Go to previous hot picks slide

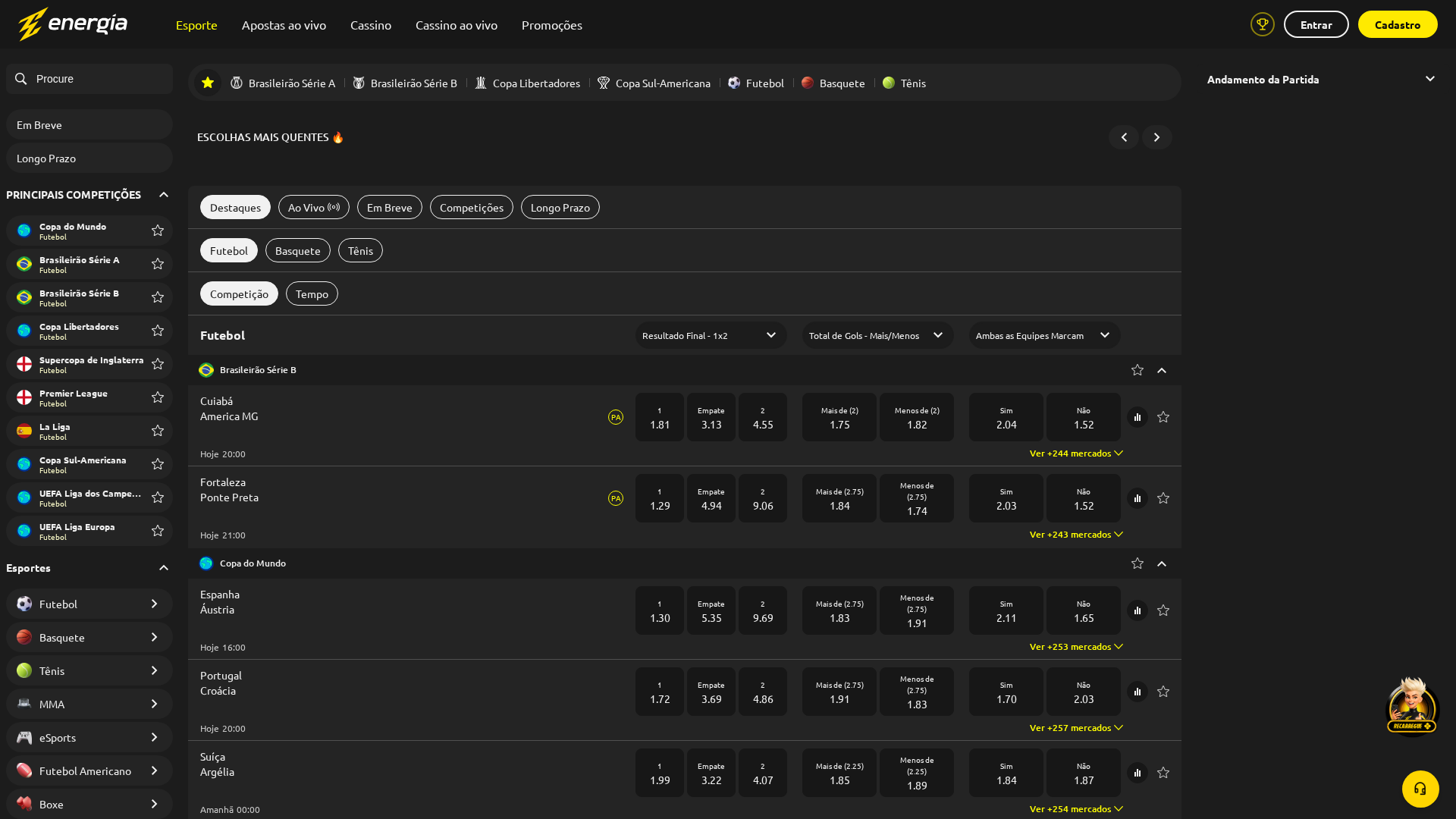pos(1124,137)
